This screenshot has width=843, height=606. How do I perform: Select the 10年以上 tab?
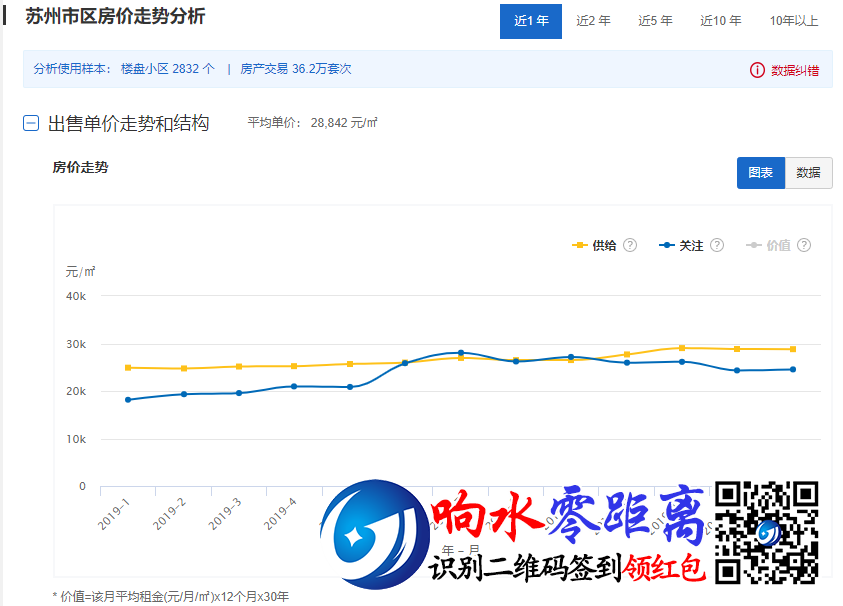pyautogui.click(x=794, y=21)
